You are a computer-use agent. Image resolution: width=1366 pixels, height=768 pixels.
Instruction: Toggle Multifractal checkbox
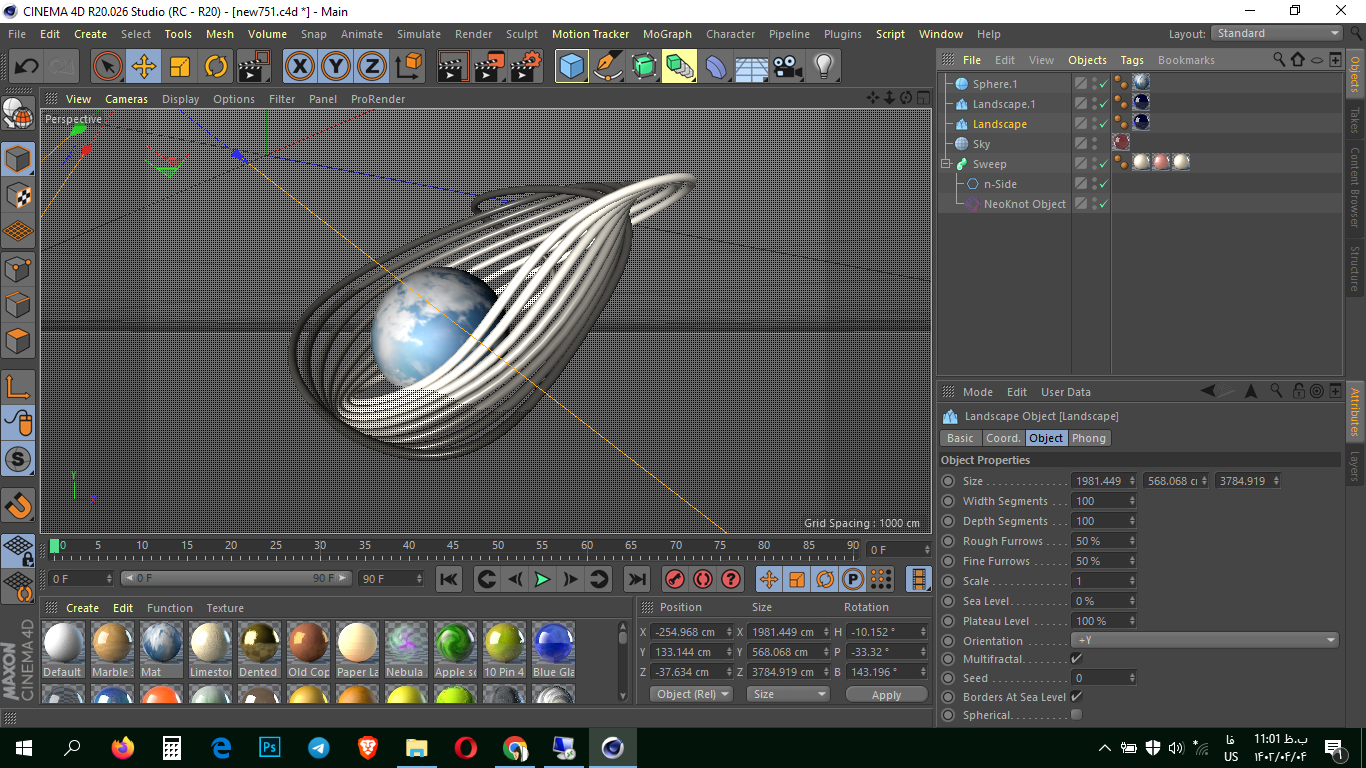pos(1076,658)
